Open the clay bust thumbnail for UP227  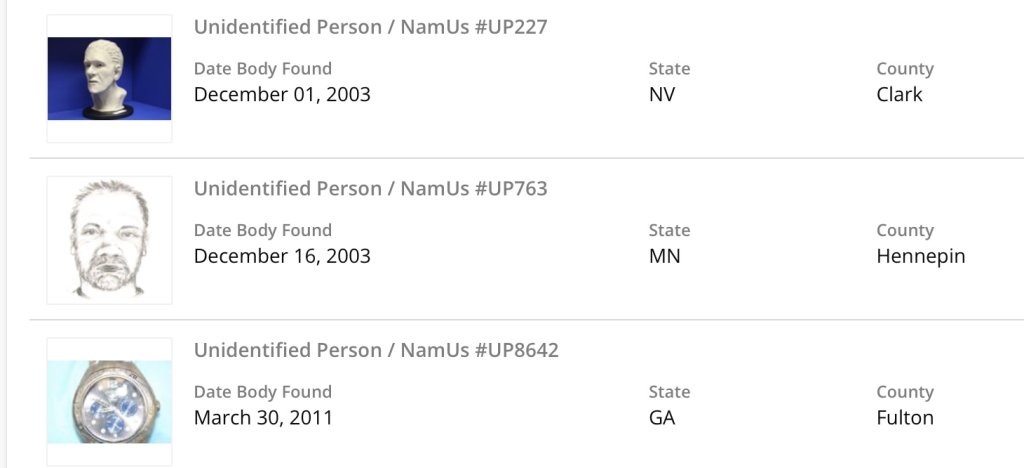click(109, 79)
